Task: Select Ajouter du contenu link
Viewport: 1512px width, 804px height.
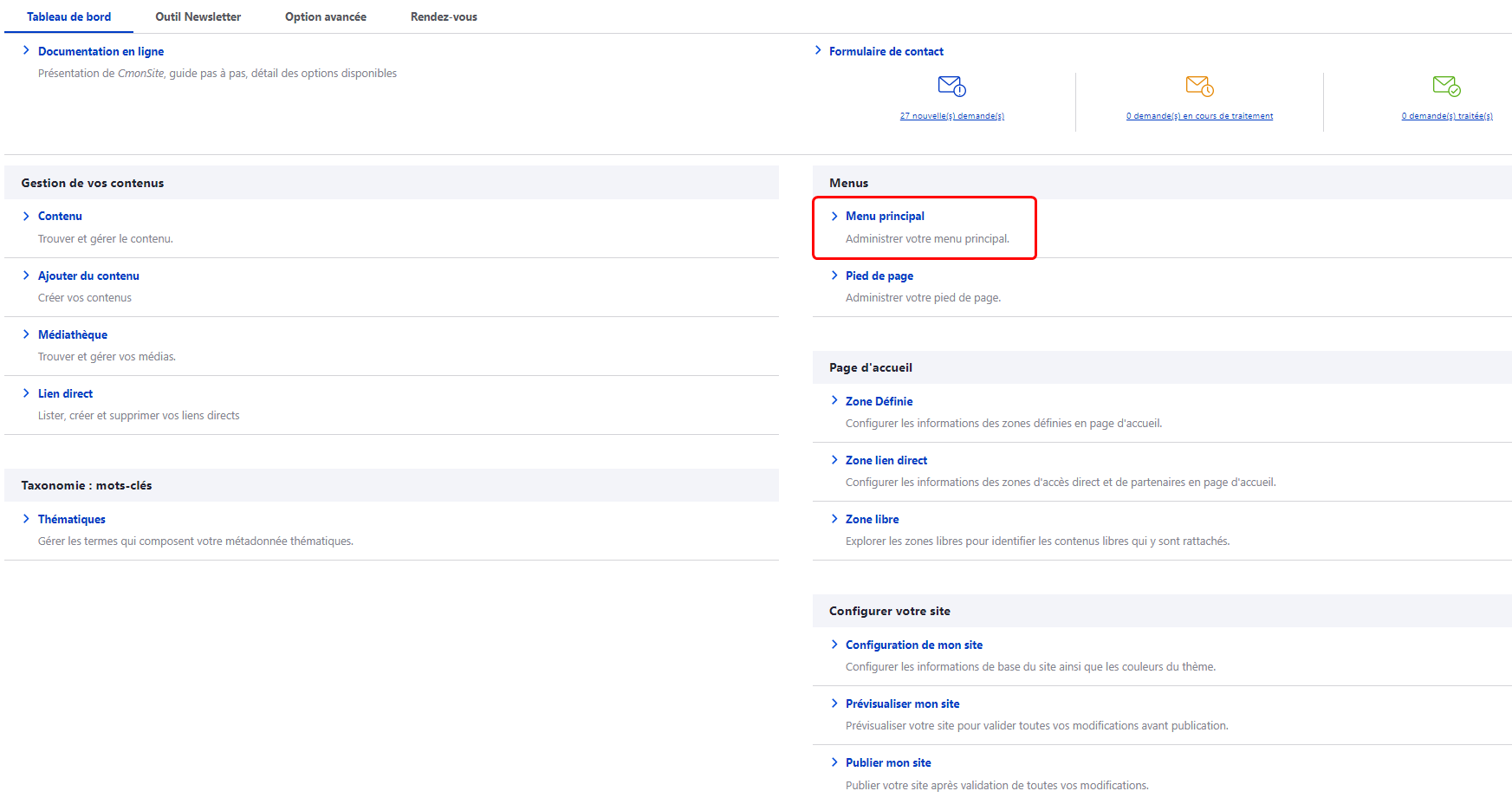Action: pyautogui.click(x=88, y=276)
